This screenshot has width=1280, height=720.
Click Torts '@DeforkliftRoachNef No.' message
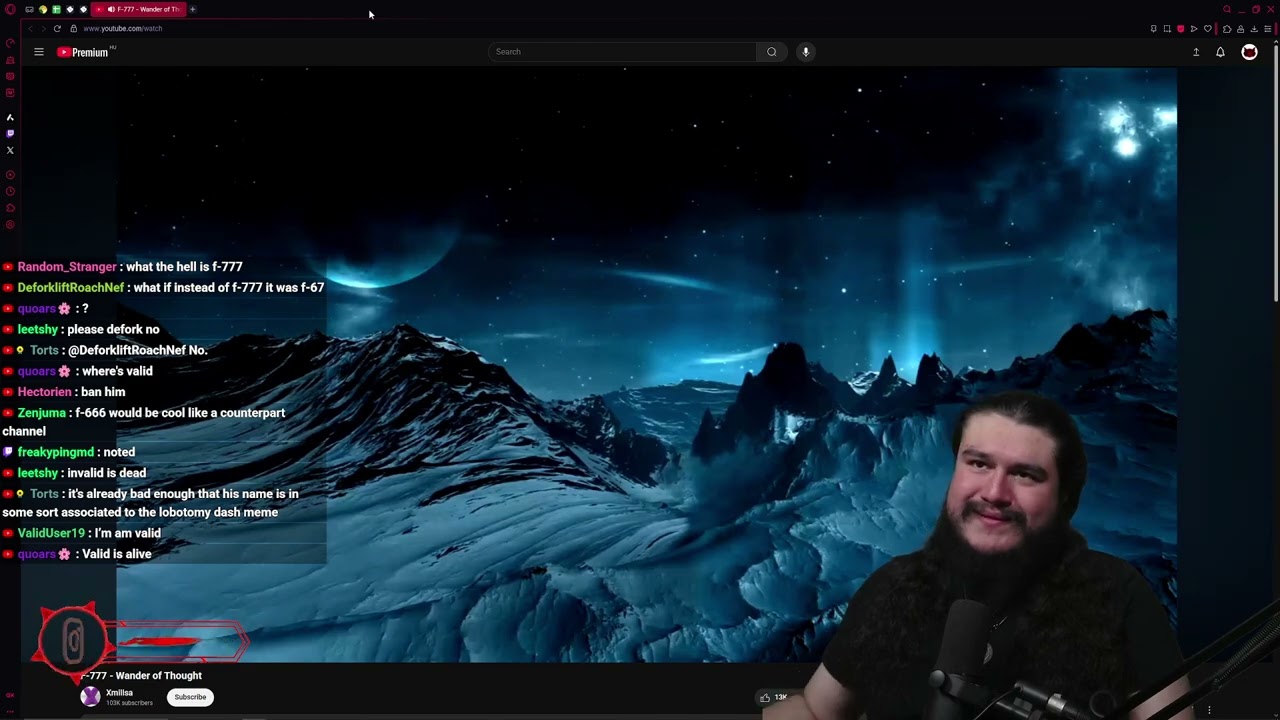[x=105, y=350]
